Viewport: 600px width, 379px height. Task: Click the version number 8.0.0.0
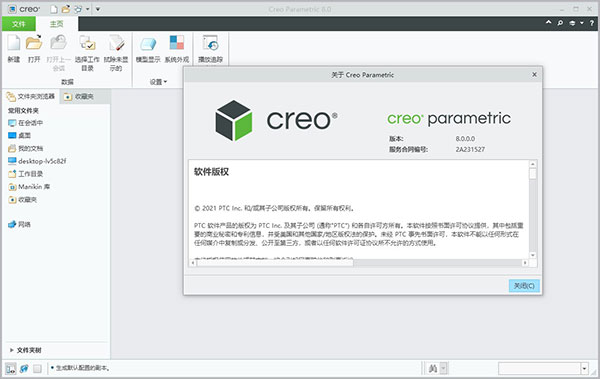pyautogui.click(x=465, y=139)
